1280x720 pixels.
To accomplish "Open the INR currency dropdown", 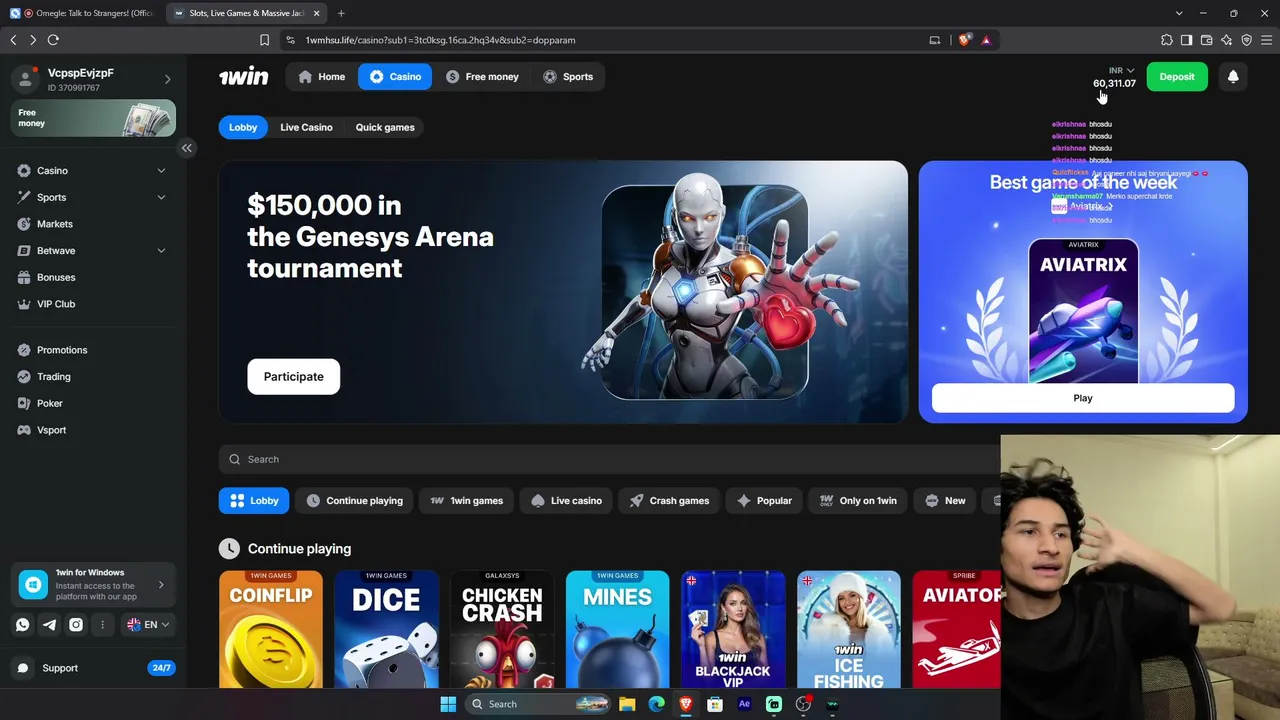I will pyautogui.click(x=1121, y=71).
